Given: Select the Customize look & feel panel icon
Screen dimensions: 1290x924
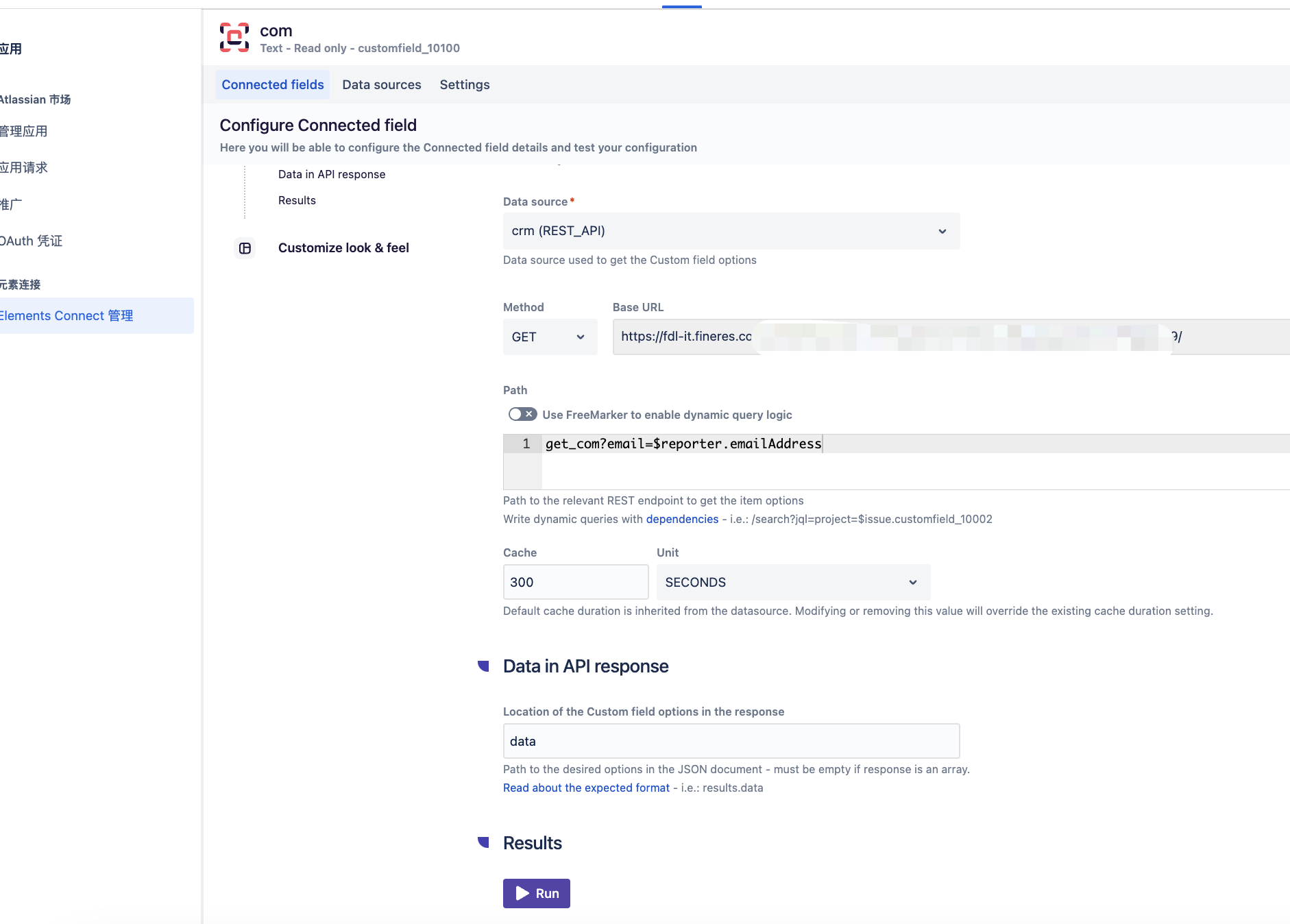Looking at the screenshot, I should pyautogui.click(x=245, y=248).
